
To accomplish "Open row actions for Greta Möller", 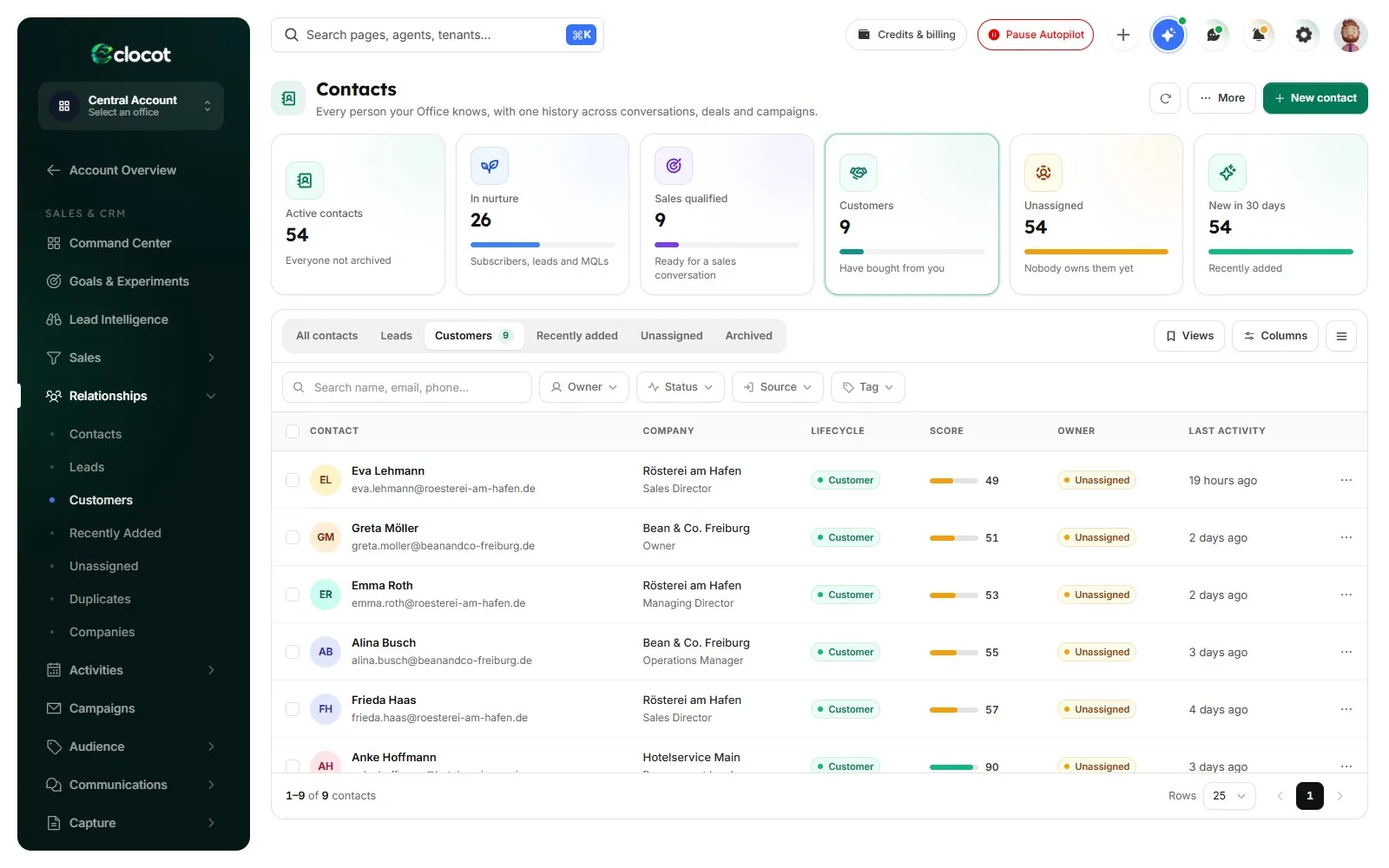I will click(x=1346, y=537).
